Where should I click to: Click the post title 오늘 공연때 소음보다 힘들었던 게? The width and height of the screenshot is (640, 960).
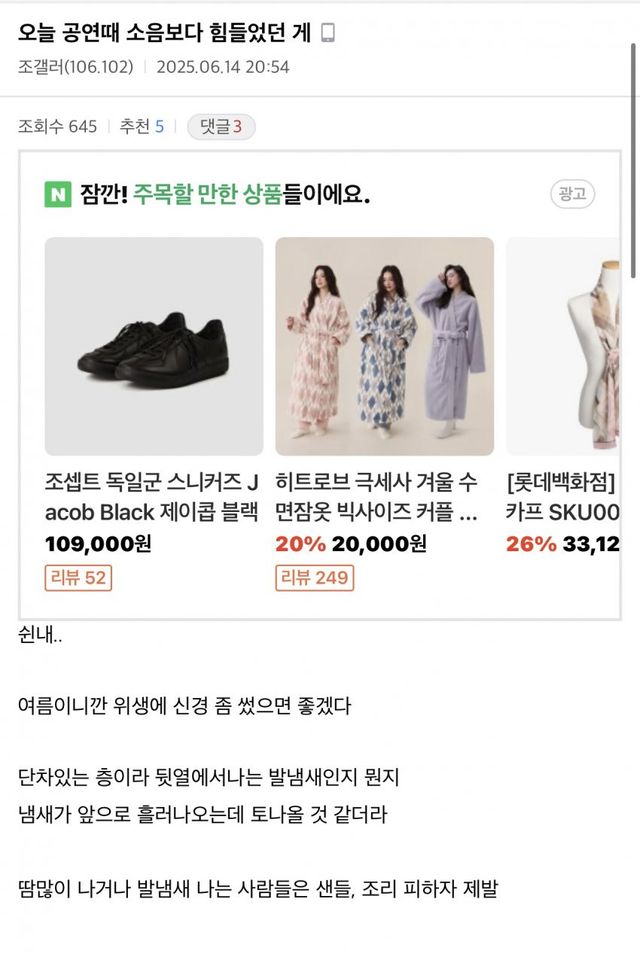[x=165, y=34]
